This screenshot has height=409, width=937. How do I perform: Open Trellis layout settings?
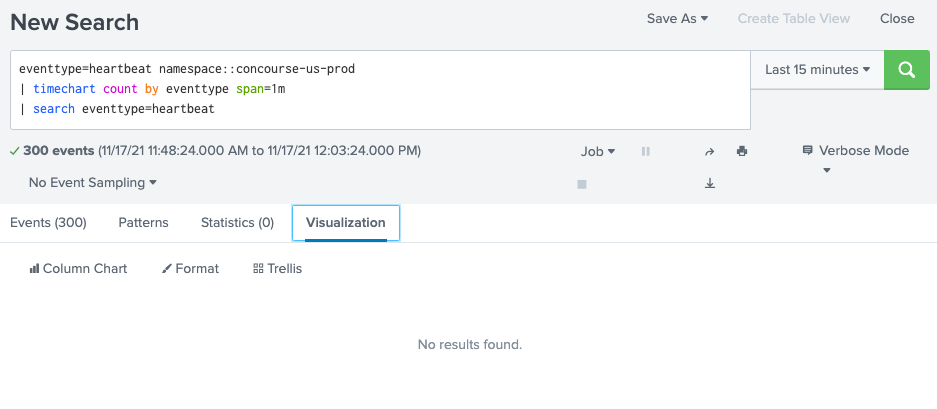(278, 268)
